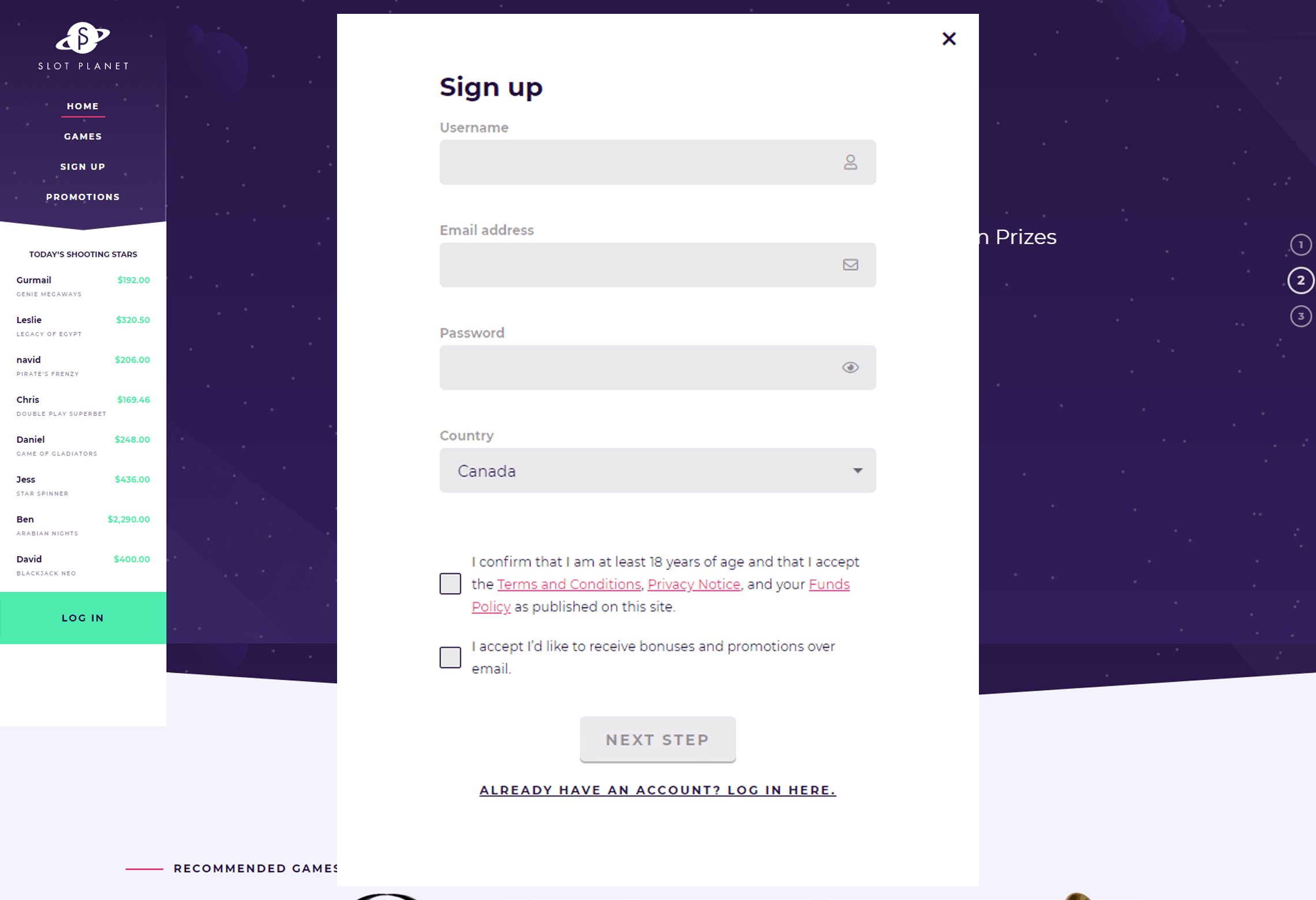1316x900 pixels.
Task: Open the Country dropdown showing Canada
Action: click(x=657, y=471)
